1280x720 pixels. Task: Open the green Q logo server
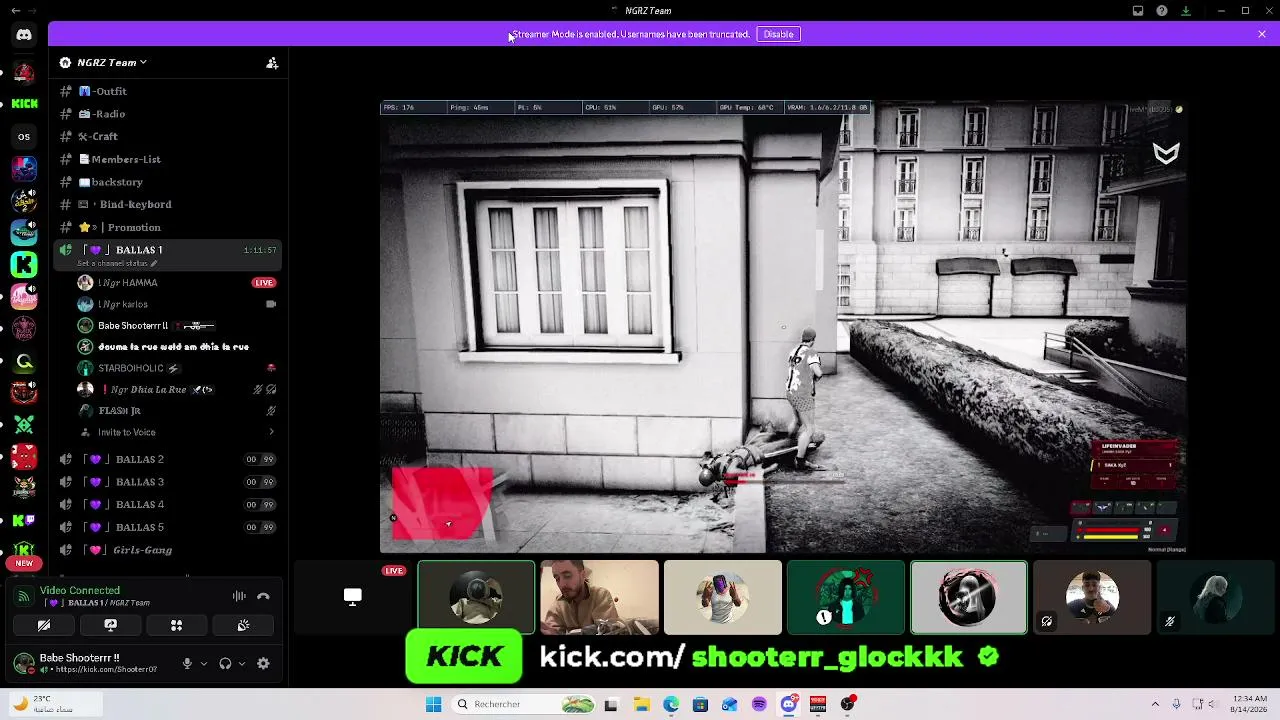24,362
